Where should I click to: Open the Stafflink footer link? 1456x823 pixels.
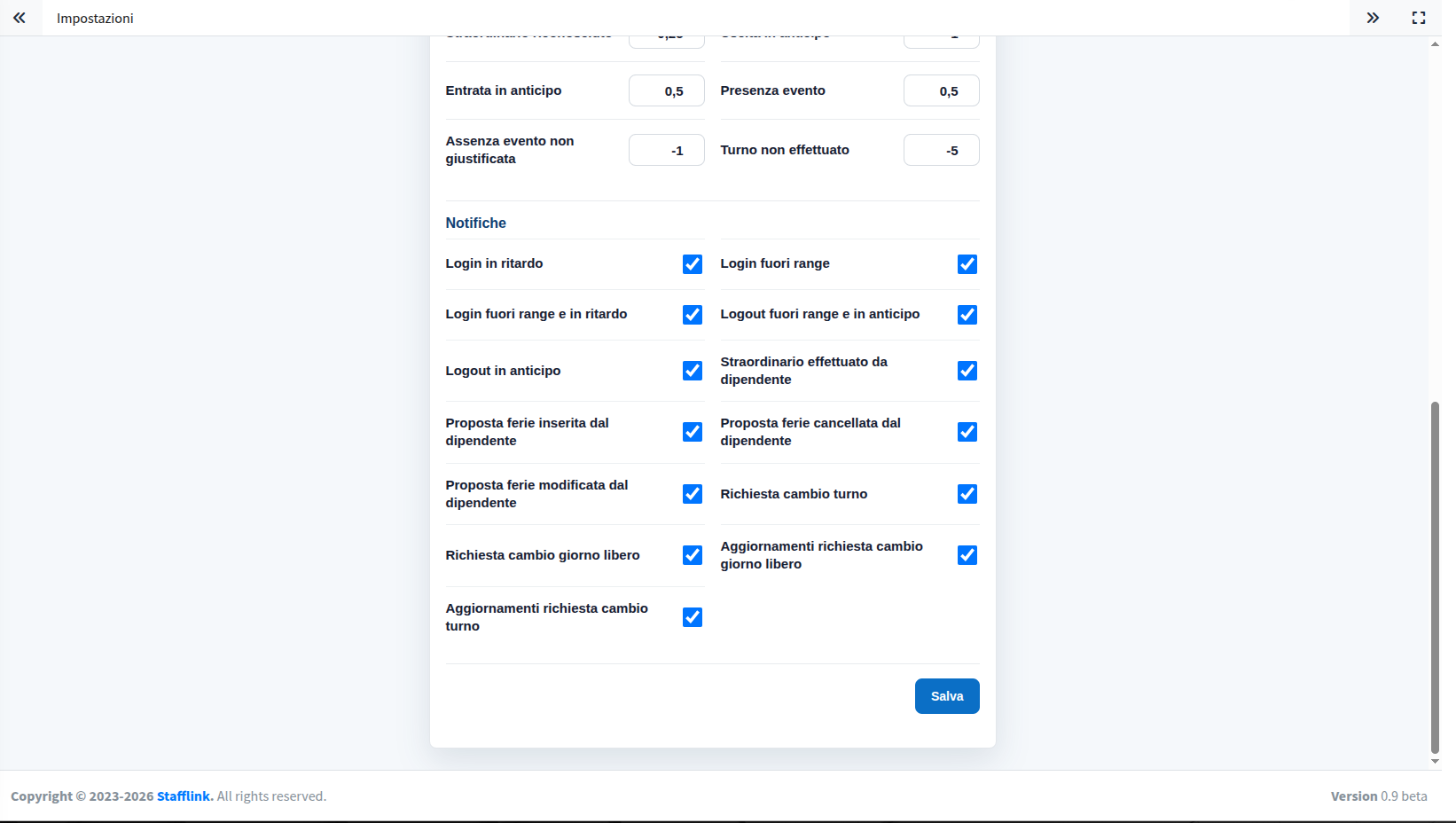(184, 796)
